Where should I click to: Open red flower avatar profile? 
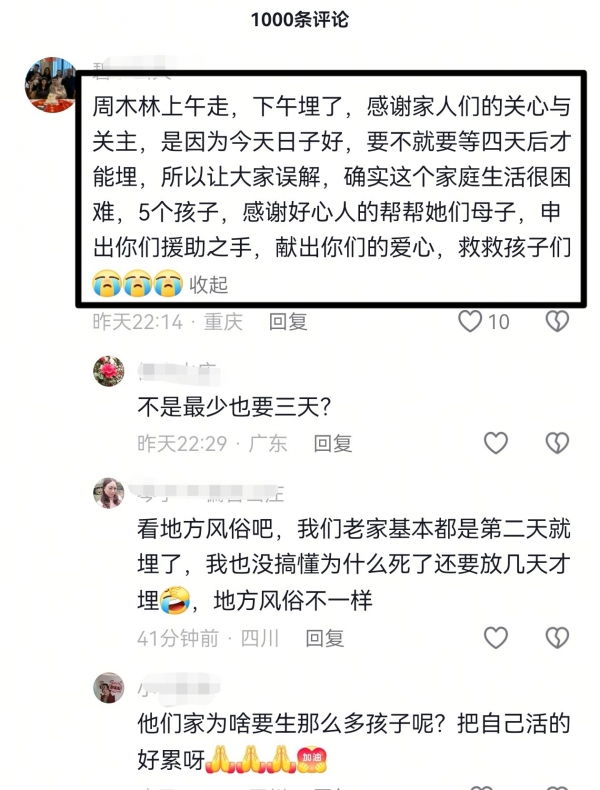click(109, 371)
